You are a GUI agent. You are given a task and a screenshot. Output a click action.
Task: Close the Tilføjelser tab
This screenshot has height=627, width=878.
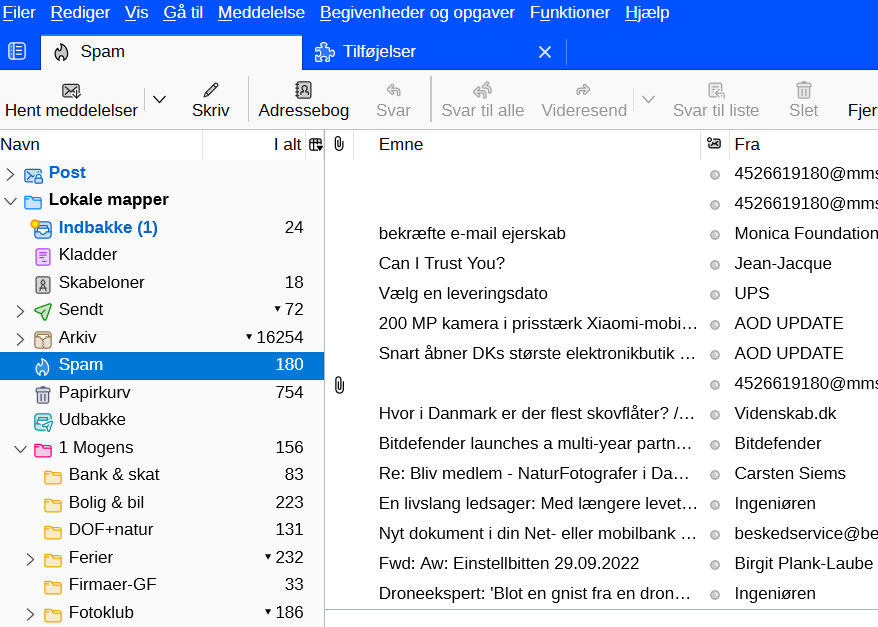(545, 52)
